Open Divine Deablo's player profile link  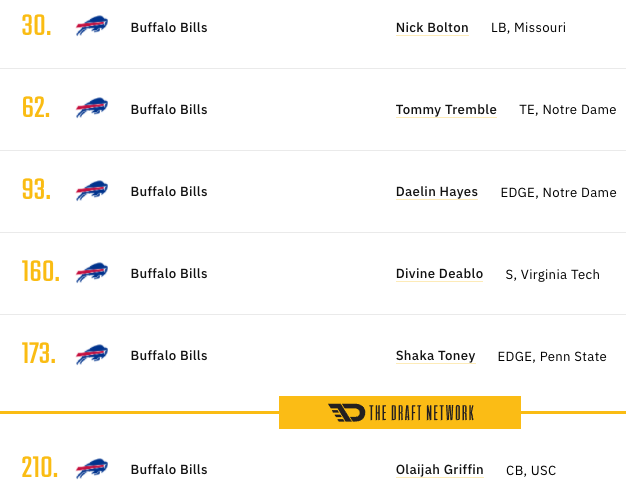coord(439,274)
